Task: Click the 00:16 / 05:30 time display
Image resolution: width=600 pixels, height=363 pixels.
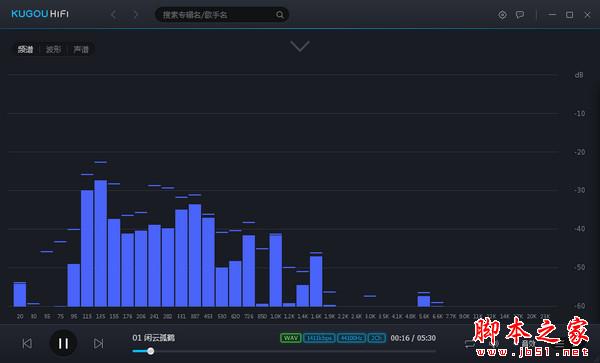Action: 413,338
